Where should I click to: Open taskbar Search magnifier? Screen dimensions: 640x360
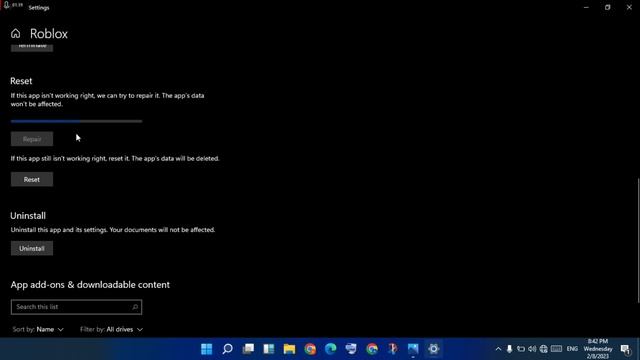227,349
